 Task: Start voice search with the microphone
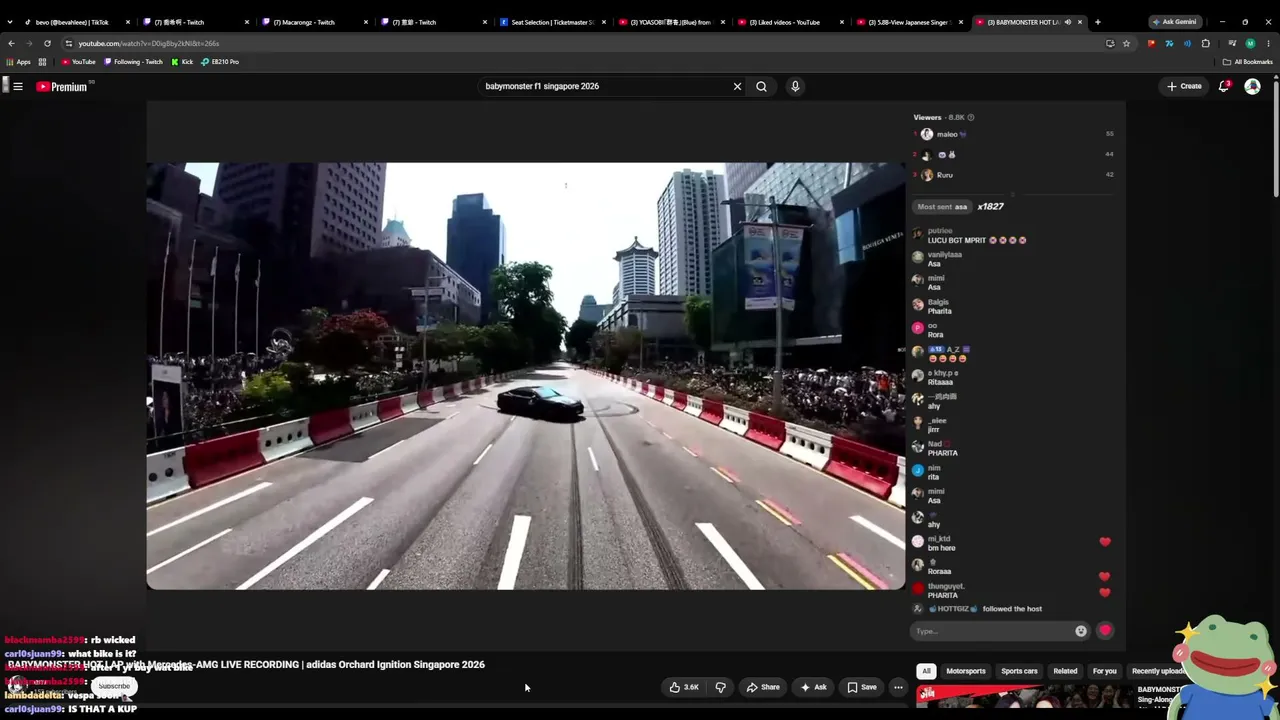tap(795, 87)
